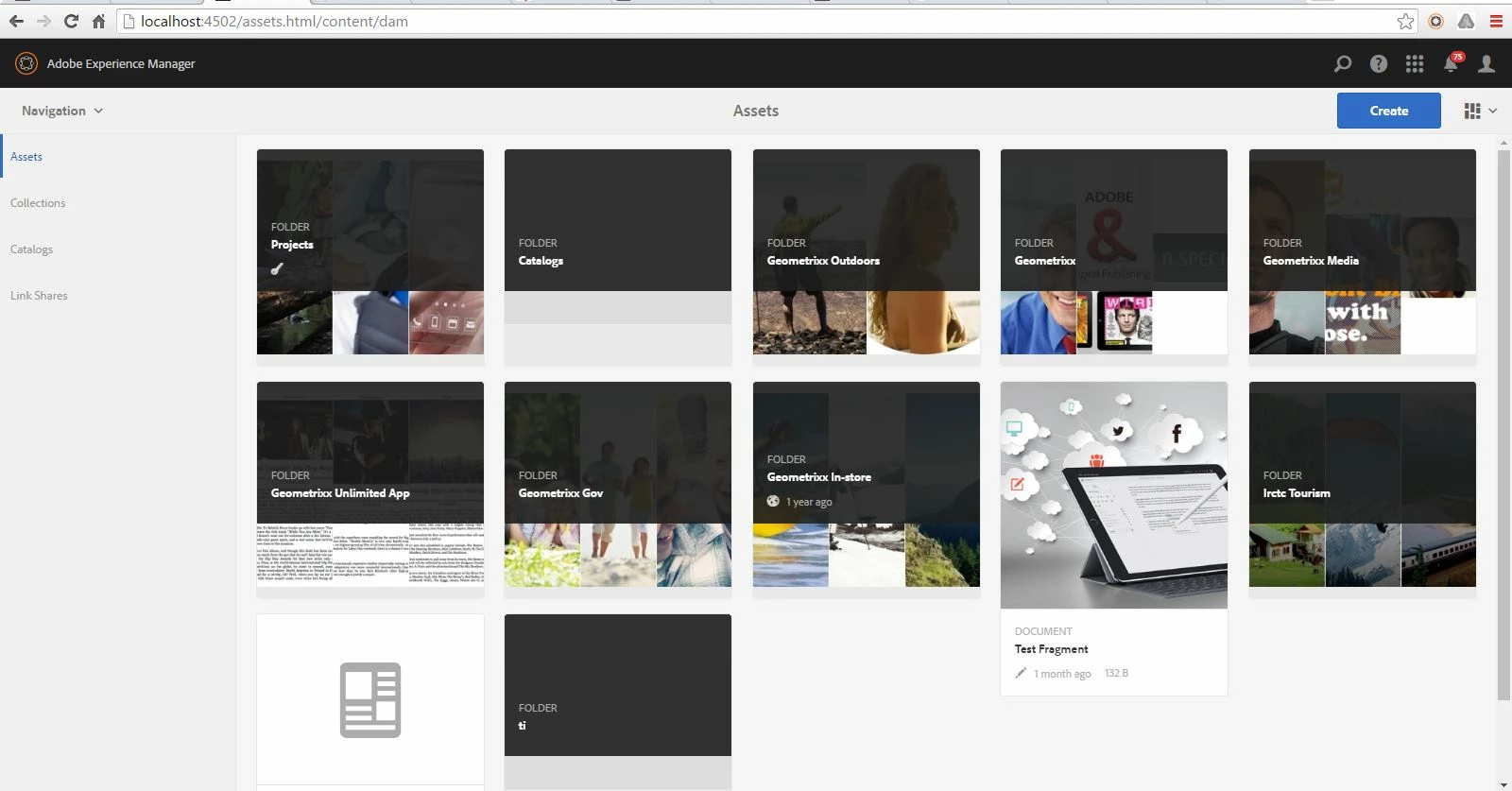This screenshot has width=1512, height=791.
Task: Click the scrollbar up arrow
Action: click(x=1503, y=143)
